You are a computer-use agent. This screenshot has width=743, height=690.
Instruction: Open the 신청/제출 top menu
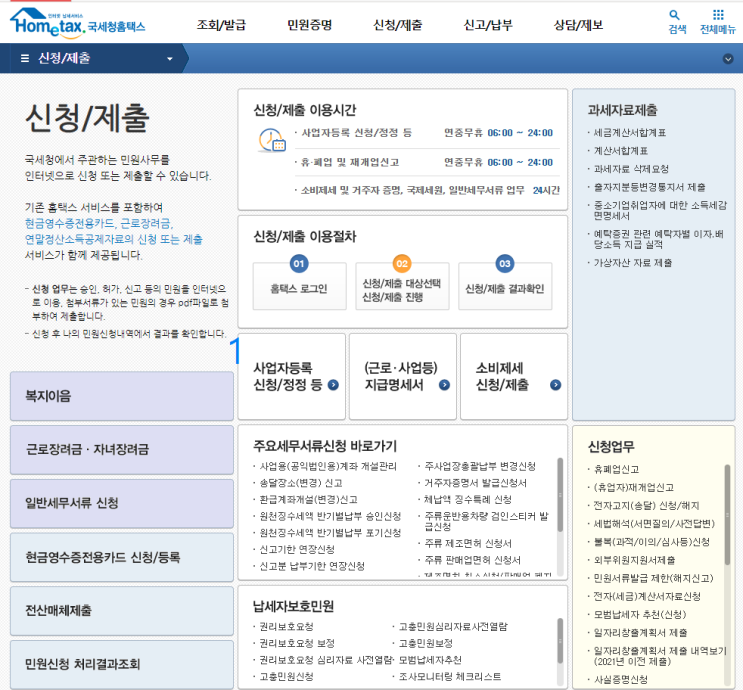point(398,25)
